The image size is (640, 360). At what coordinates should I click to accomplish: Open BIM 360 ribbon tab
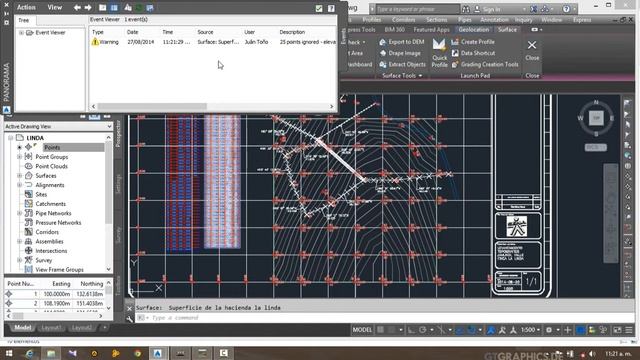pyautogui.click(x=394, y=29)
